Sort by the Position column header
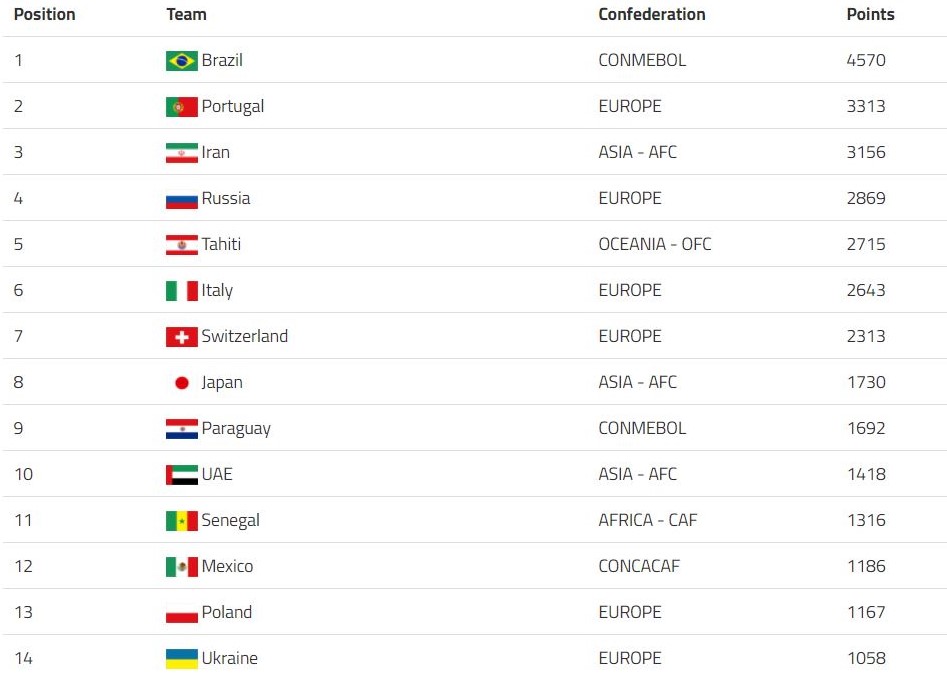This screenshot has width=947, height=676. tap(45, 14)
